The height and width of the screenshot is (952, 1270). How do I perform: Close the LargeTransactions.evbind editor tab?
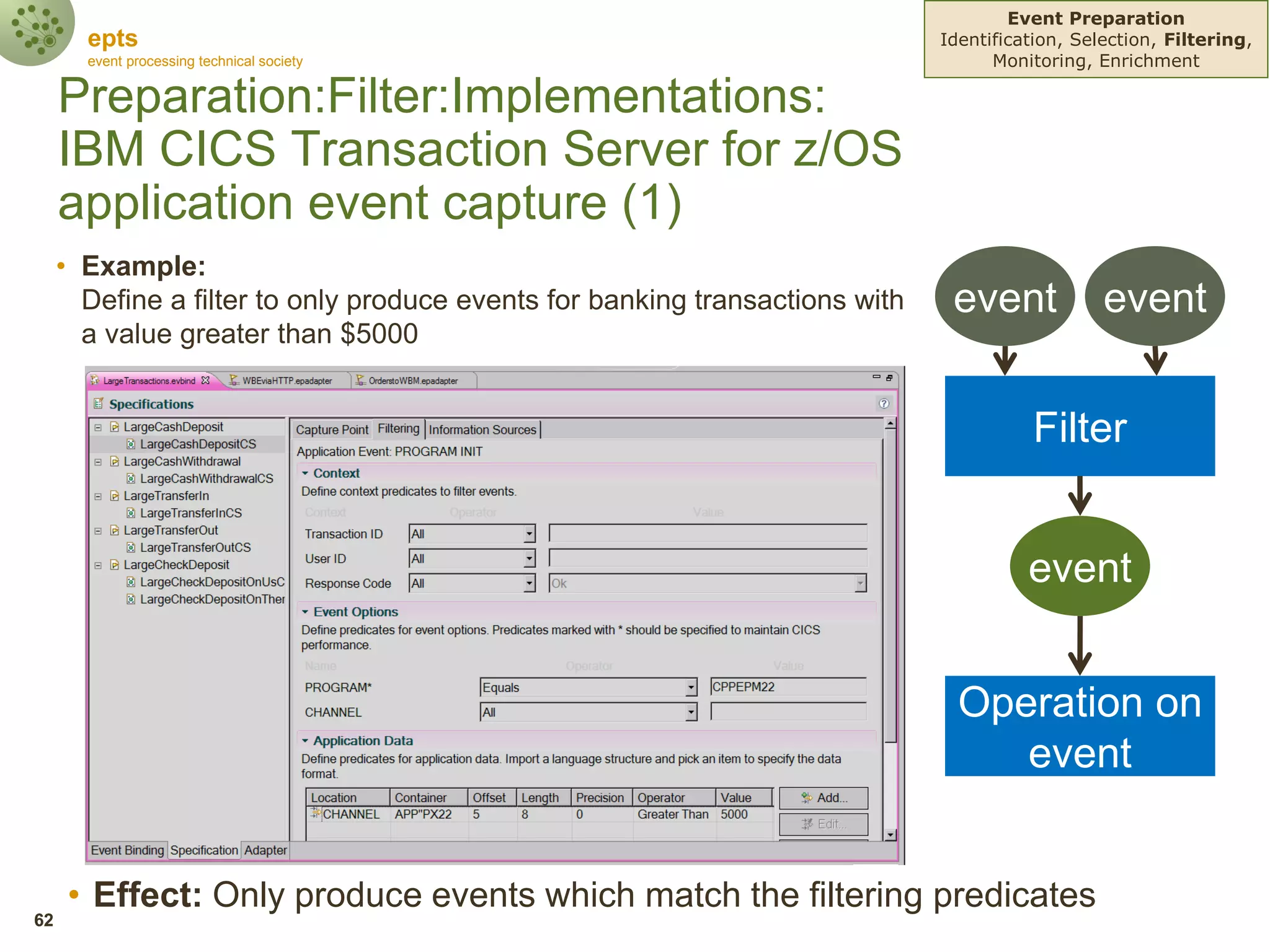click(x=206, y=381)
